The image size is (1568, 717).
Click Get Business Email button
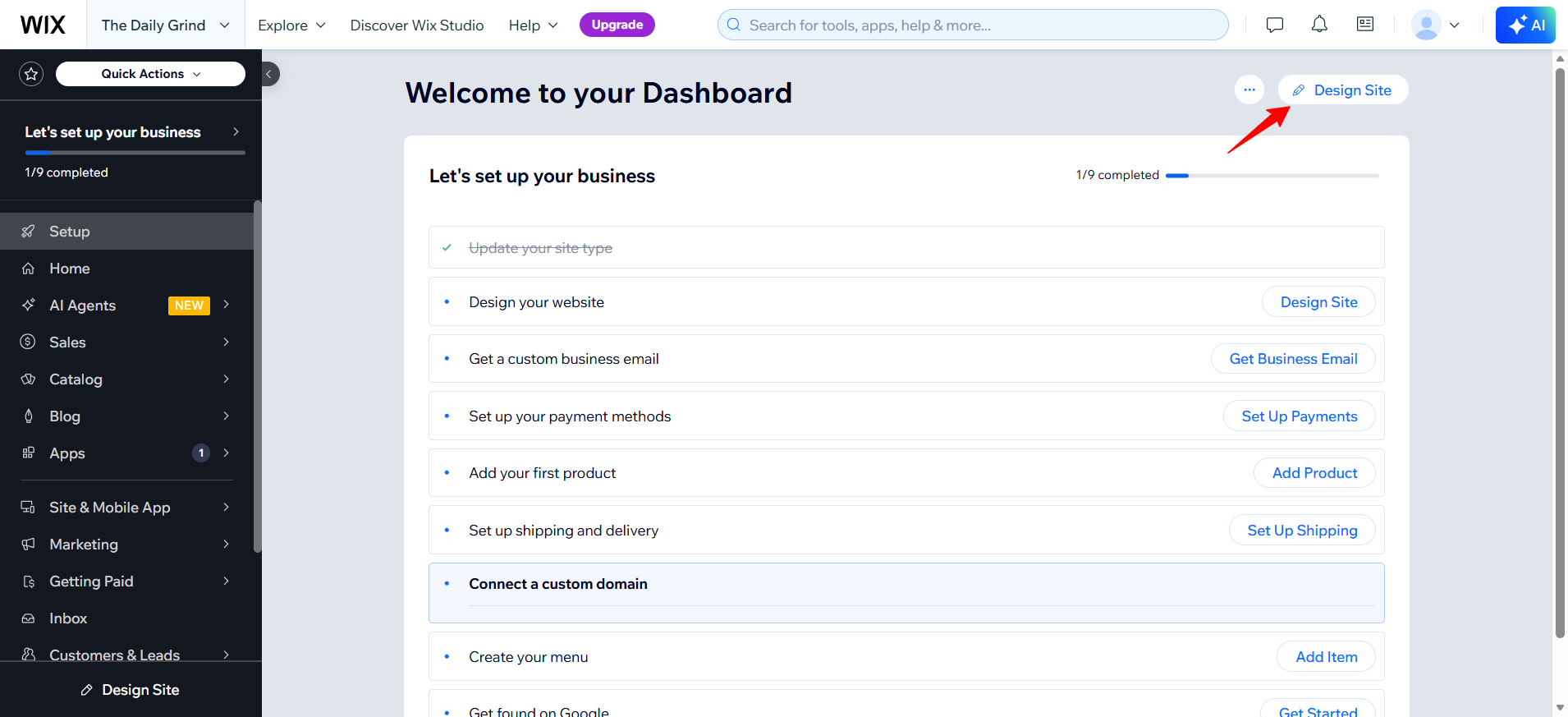click(1293, 359)
